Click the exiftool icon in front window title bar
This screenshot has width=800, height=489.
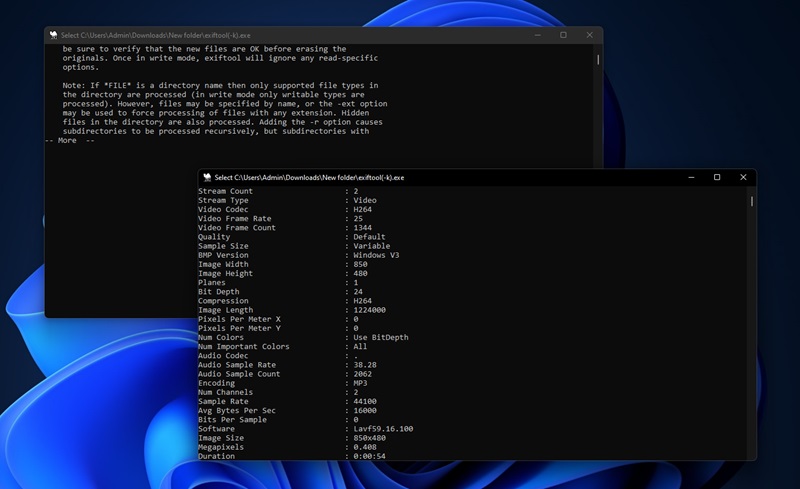coord(207,177)
